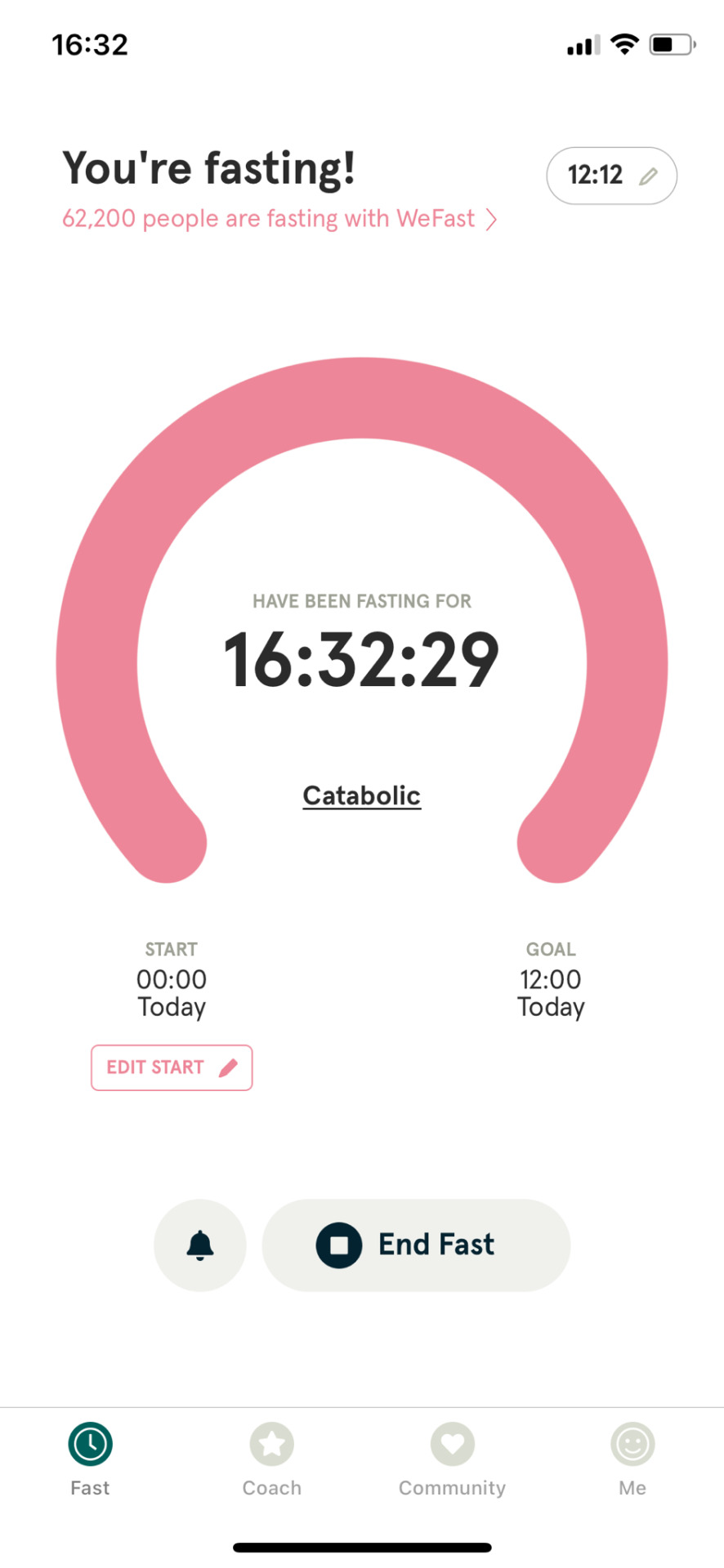724x1568 pixels.
Task: Check the battery status icon
Action: (673, 44)
